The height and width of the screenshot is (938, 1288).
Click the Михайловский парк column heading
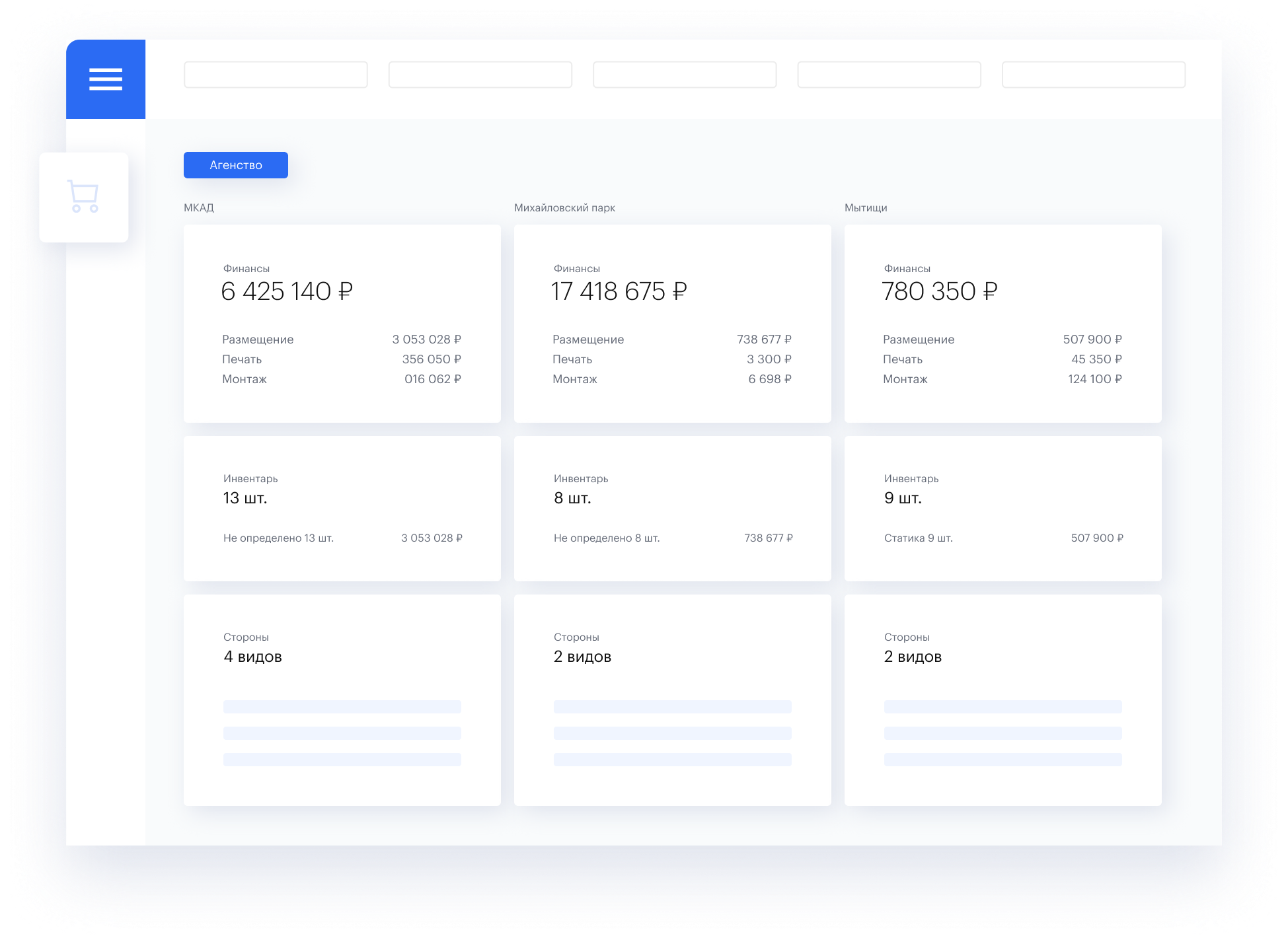[x=564, y=208]
